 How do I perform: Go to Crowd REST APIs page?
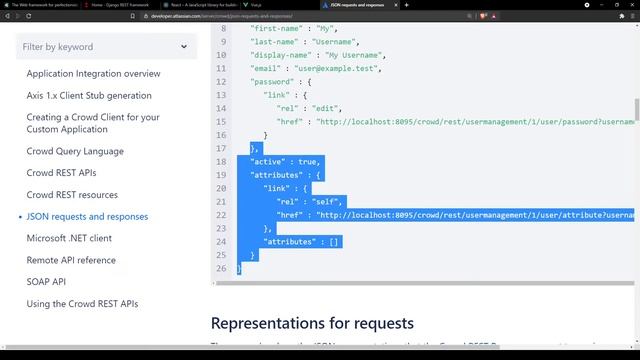(x=61, y=173)
